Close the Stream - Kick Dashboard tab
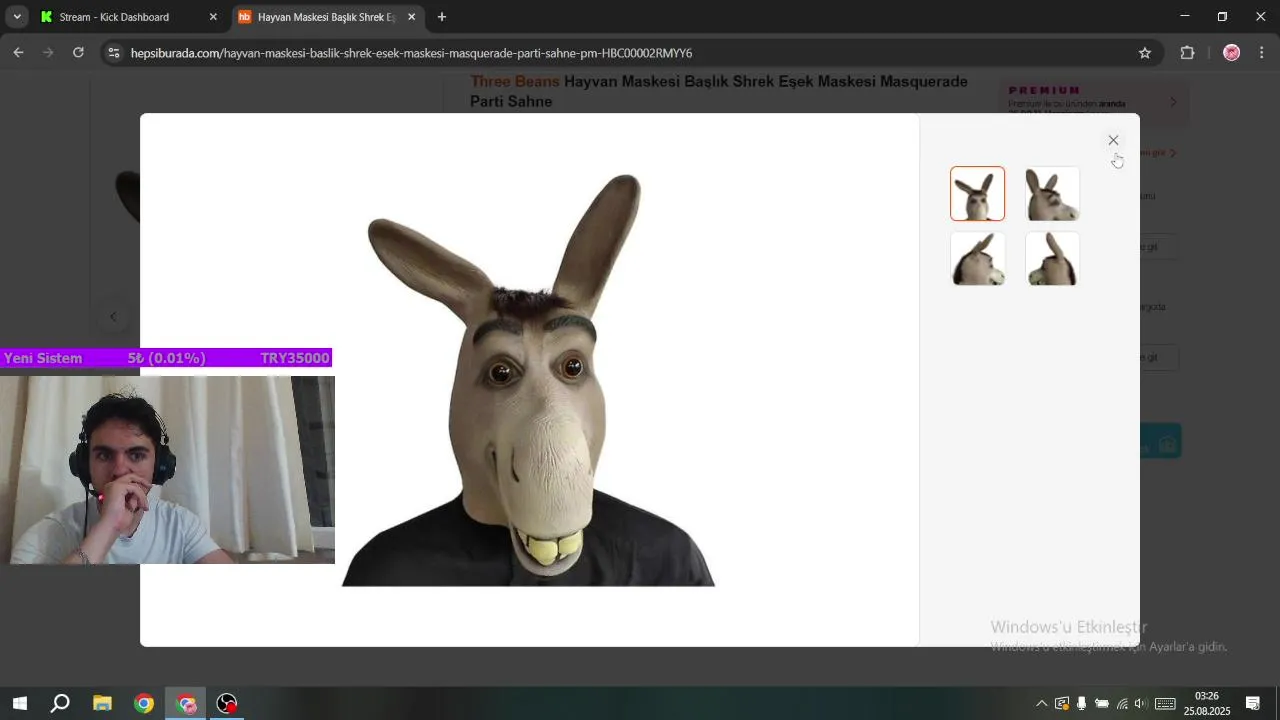The image size is (1280, 720). tap(212, 17)
